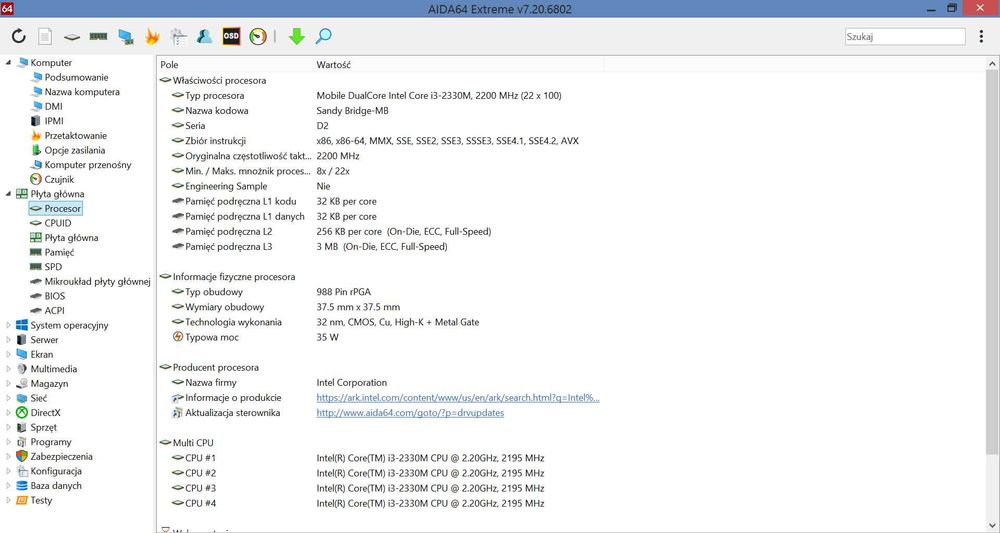Viewport: 1000px width, 533px height.
Task: Open the monitor diagnostics toolbar icon
Action: click(x=126, y=36)
